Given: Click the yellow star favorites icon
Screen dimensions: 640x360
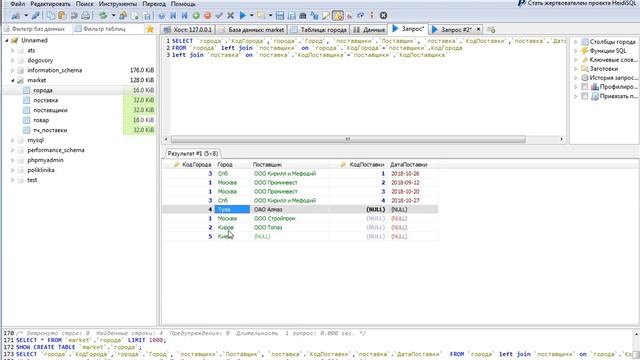Looking at the screenshot, I should (x=150, y=29).
